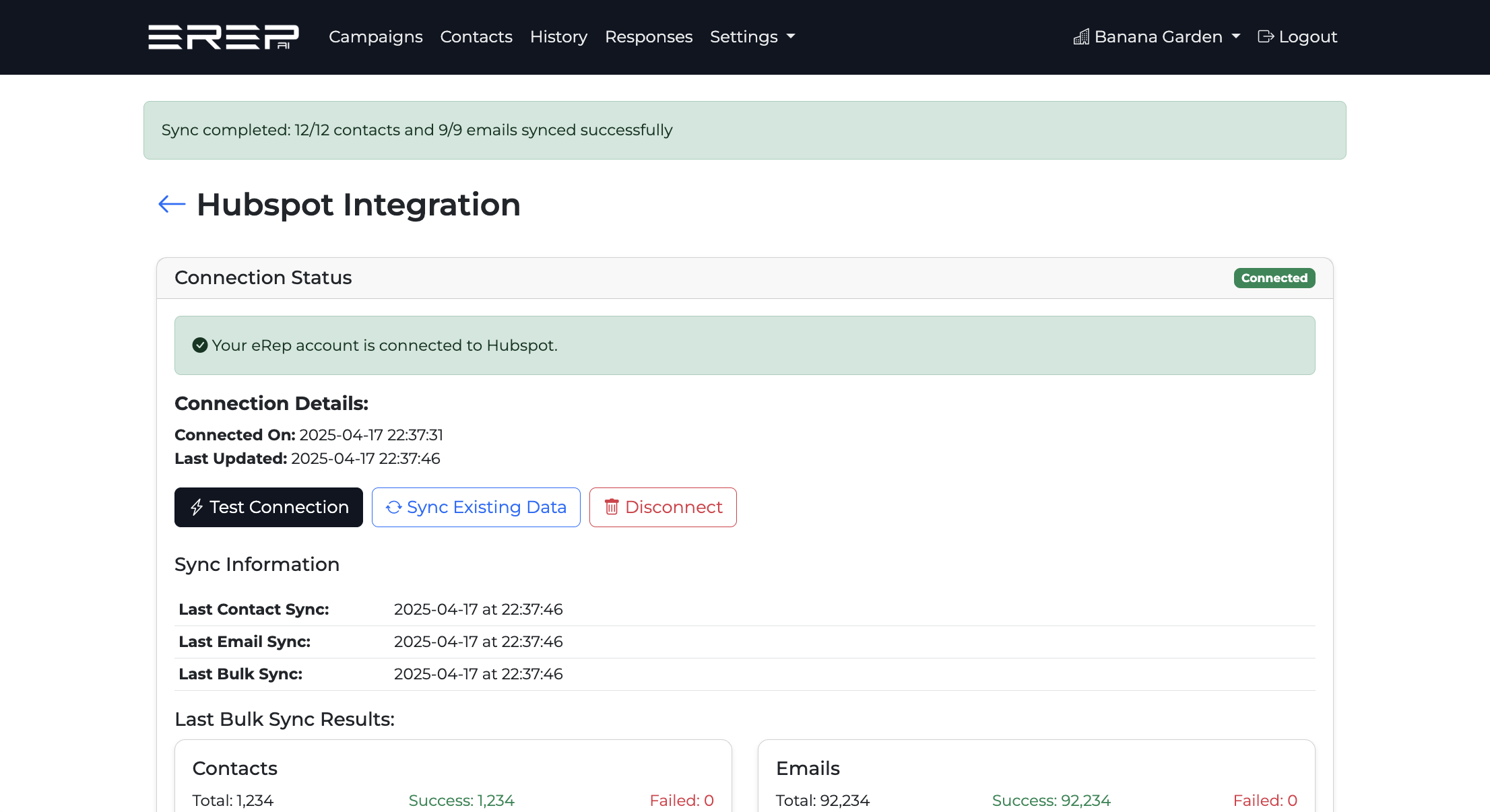
Task: Click the Hubspot Integration page heading
Action: click(x=358, y=205)
